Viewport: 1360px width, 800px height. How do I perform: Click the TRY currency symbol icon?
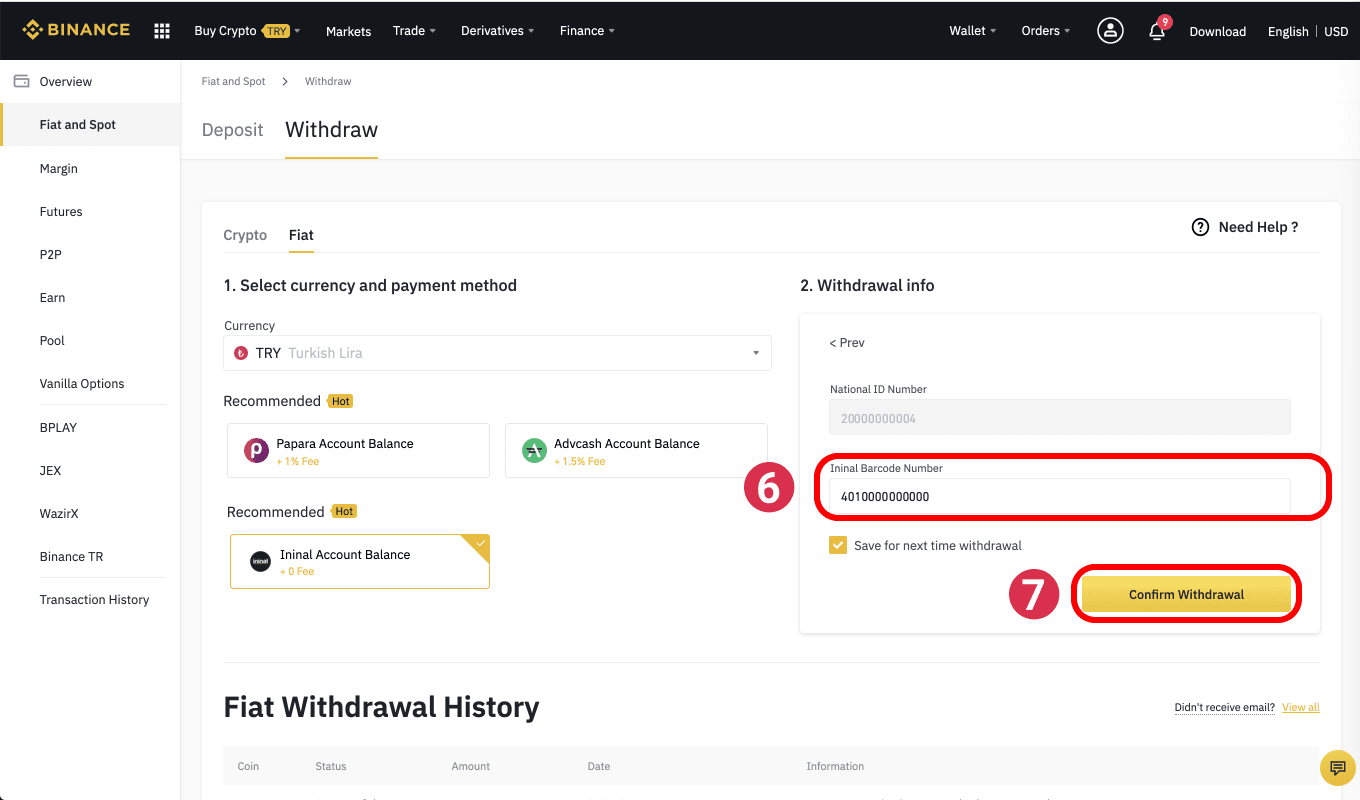click(240, 353)
